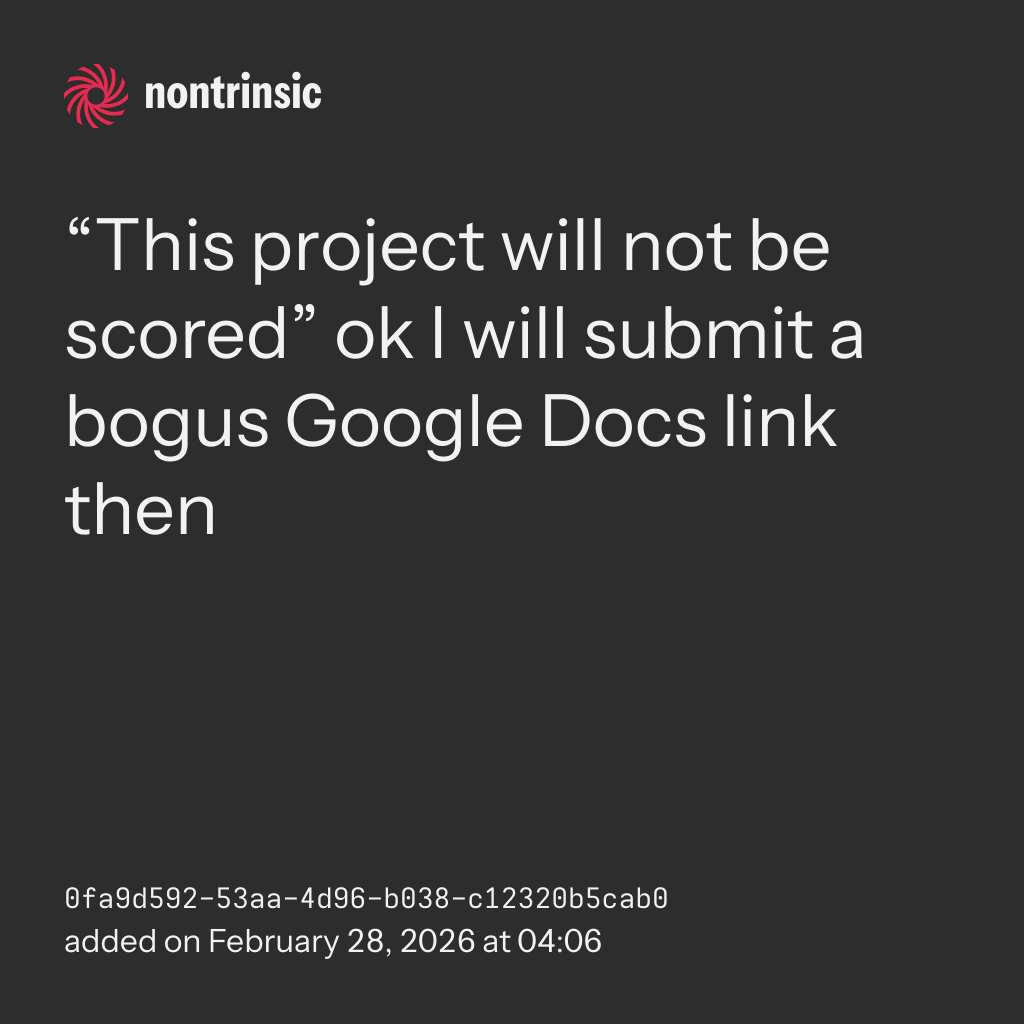1024x1024 pixels.
Task: Click the red swirl nontrinsic logo icon
Action: [x=95, y=95]
